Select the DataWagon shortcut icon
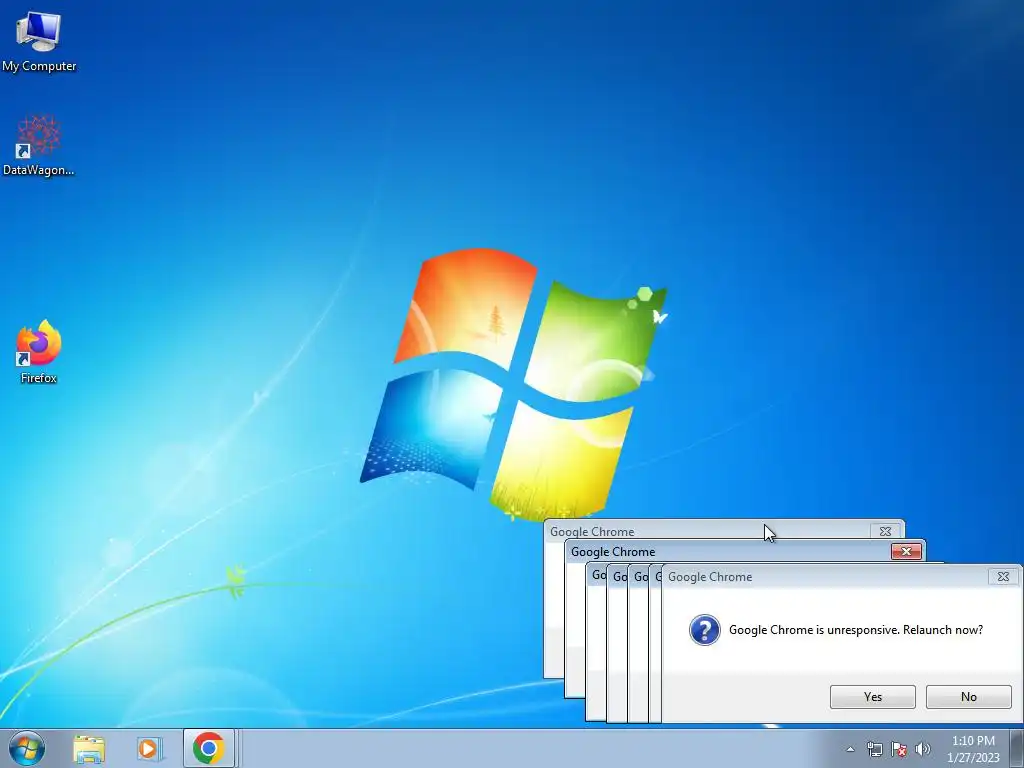Viewport: 1024px width, 768px height. (x=39, y=146)
